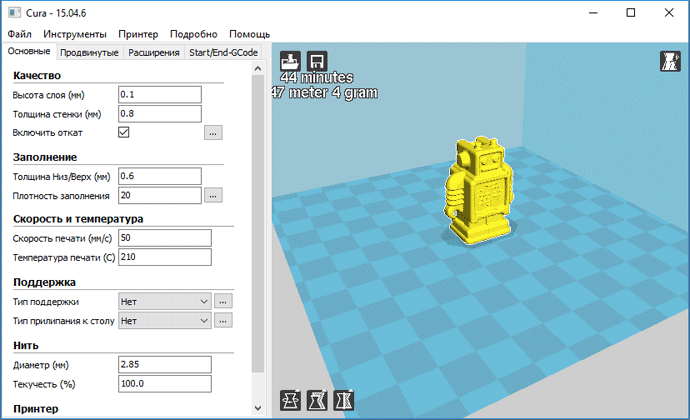Maximize the Cura window
690x420 pixels.
point(631,13)
